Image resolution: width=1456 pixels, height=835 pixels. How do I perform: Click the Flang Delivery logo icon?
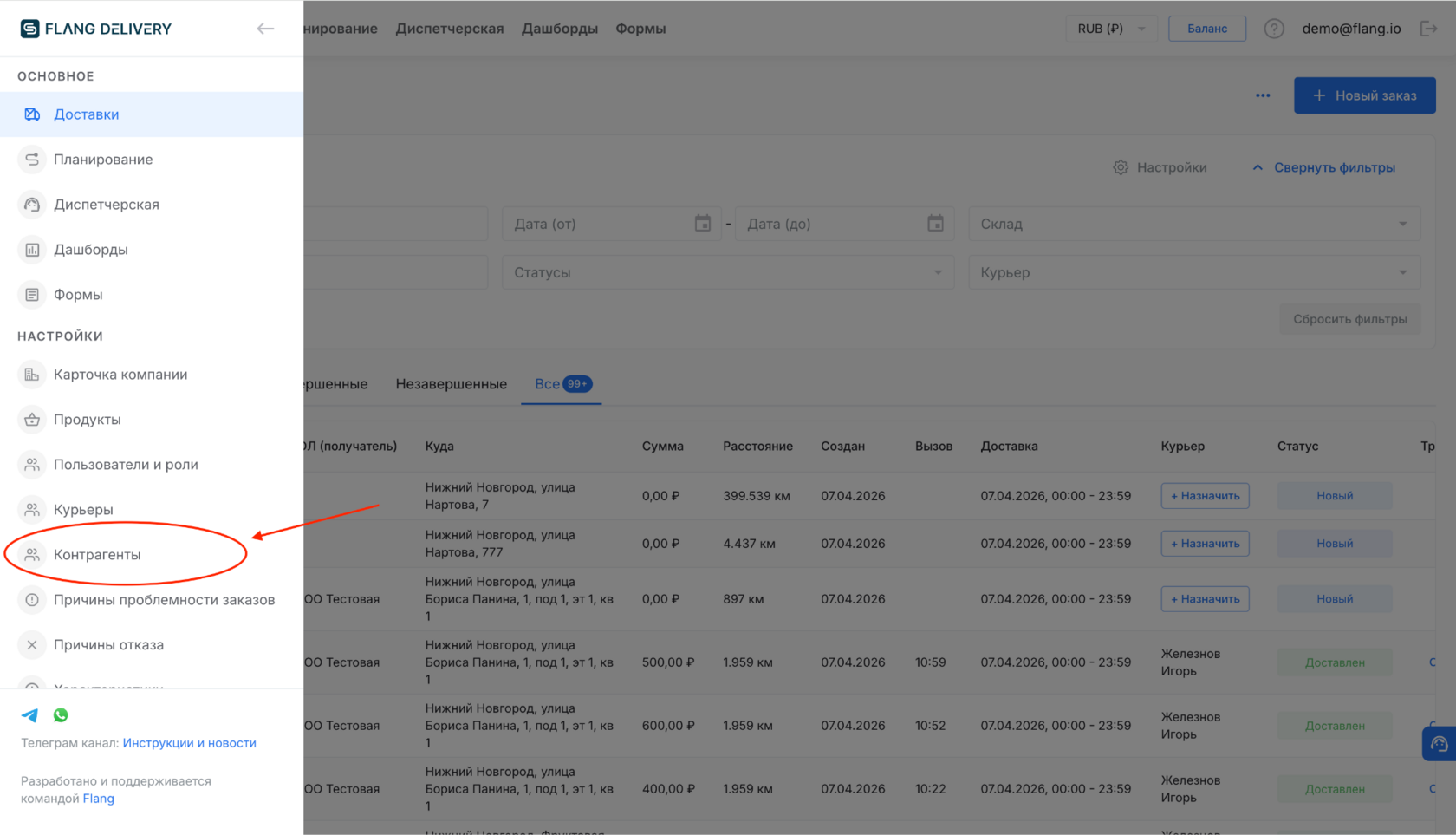click(x=30, y=29)
